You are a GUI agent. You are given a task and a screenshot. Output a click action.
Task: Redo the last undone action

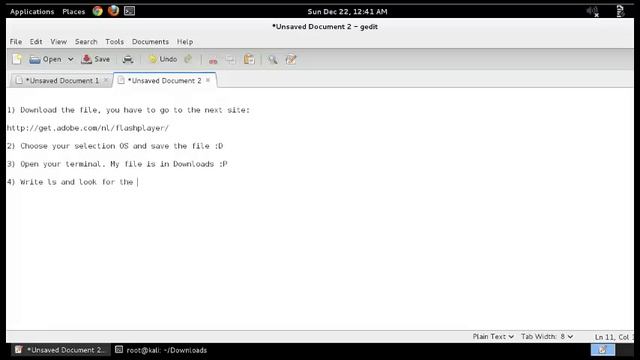pyautogui.click(x=188, y=60)
